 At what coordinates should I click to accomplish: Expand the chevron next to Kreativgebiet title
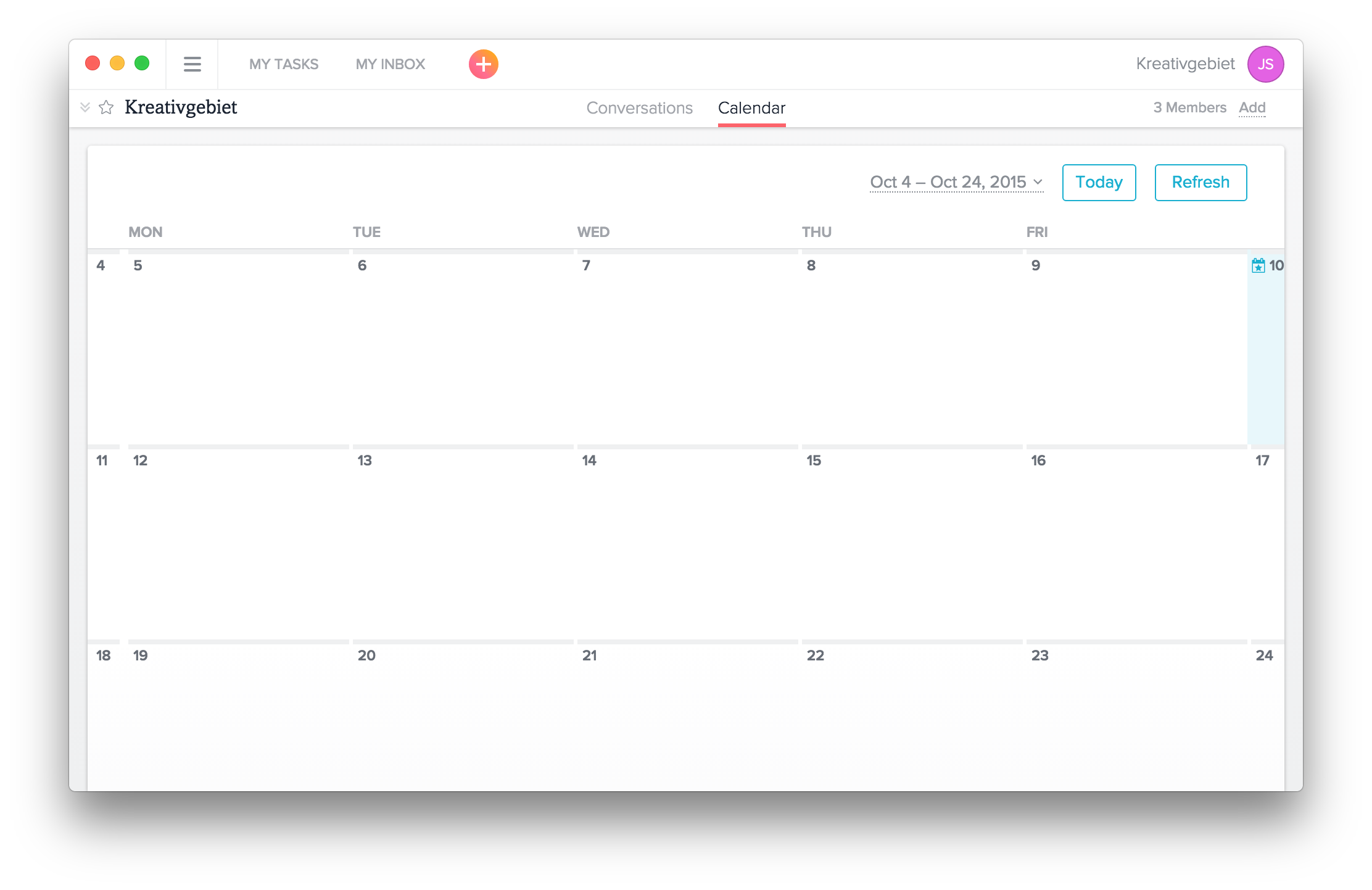tap(85, 107)
